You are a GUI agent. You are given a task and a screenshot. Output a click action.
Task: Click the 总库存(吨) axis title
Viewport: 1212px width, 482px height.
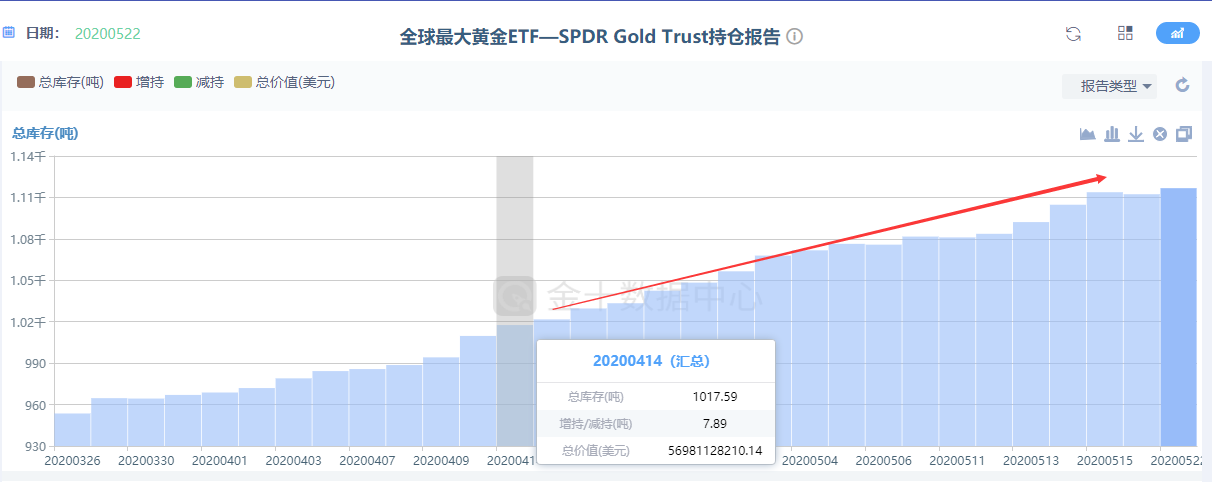coord(45,132)
